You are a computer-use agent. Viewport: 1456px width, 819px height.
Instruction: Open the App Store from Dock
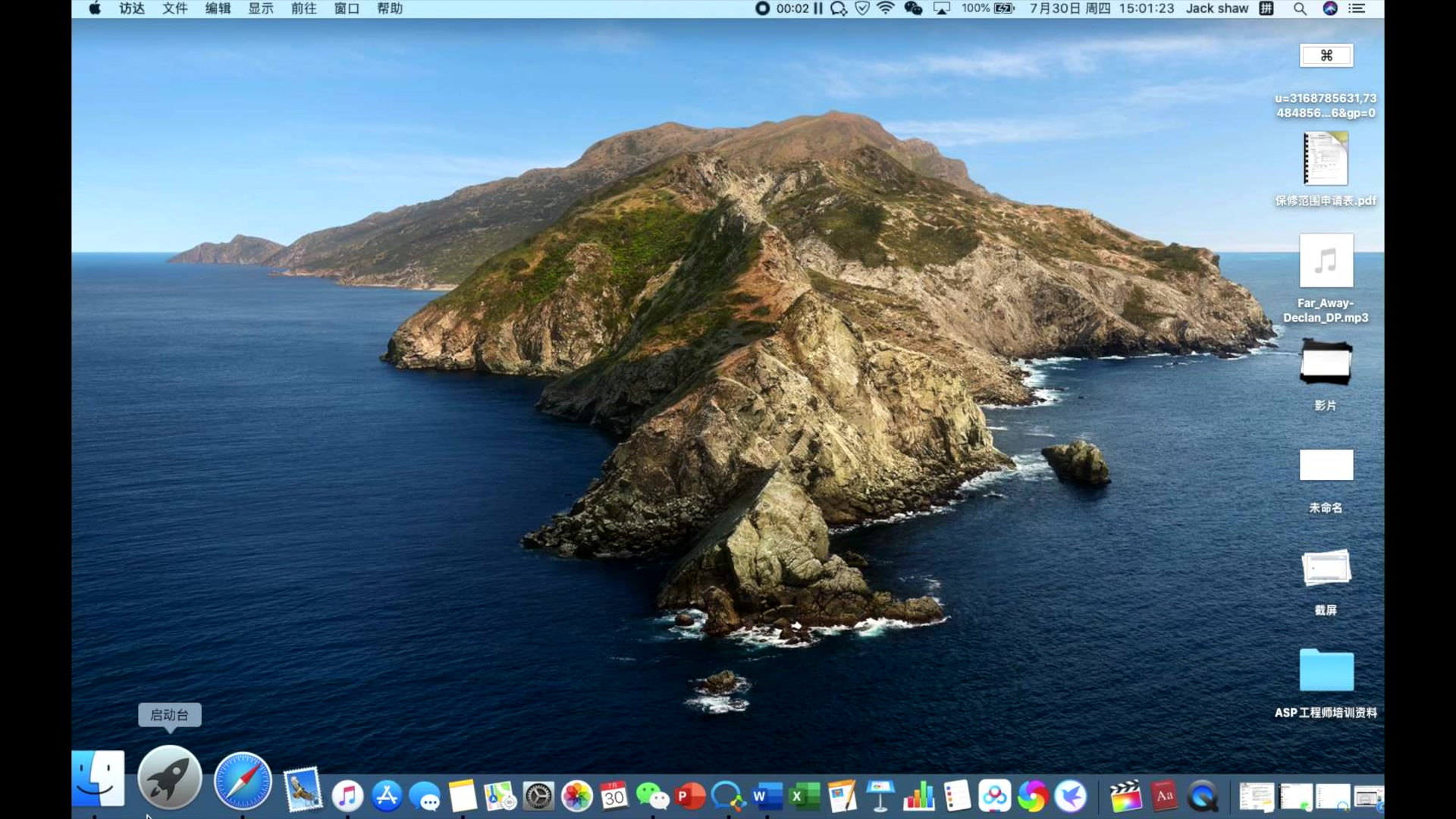coord(387,796)
